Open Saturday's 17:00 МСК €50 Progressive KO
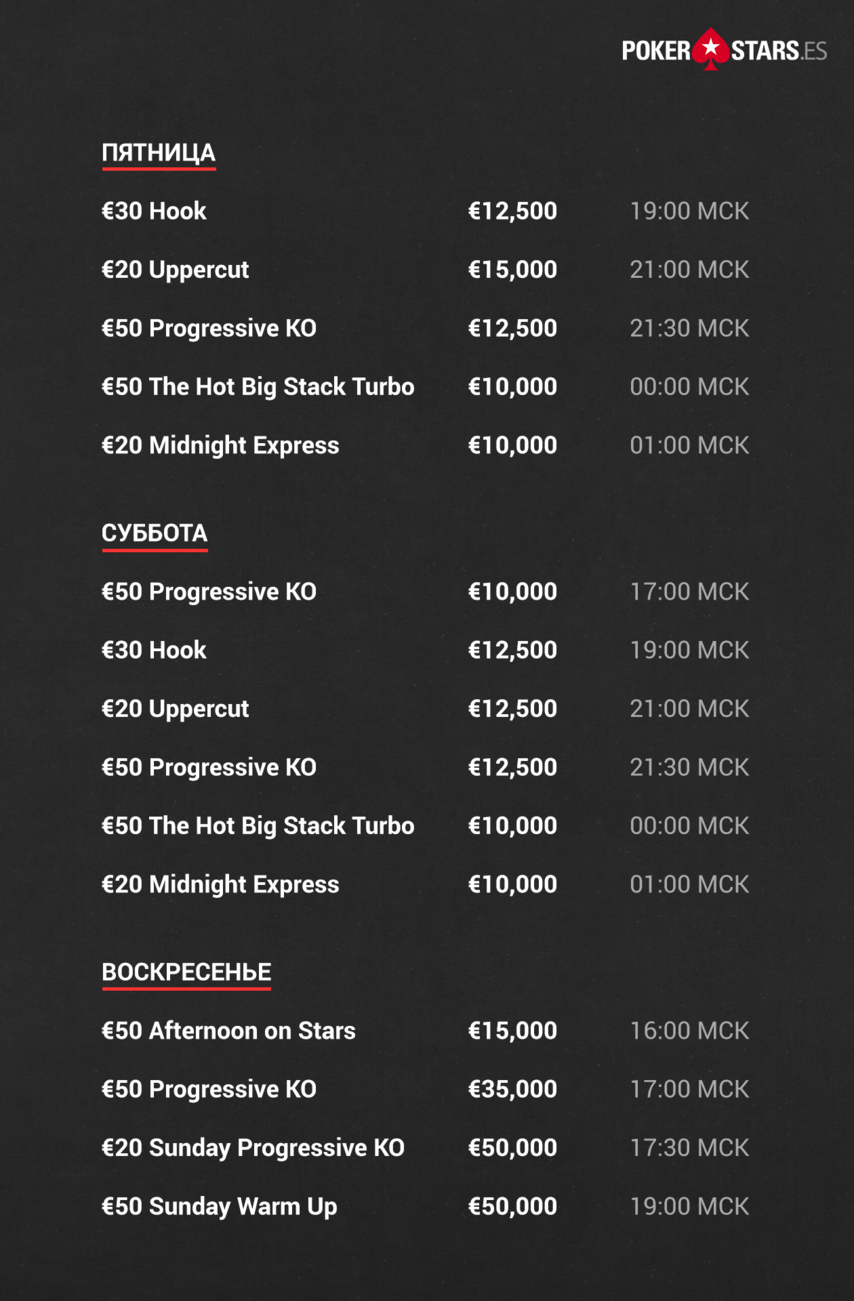 [x=209, y=592]
